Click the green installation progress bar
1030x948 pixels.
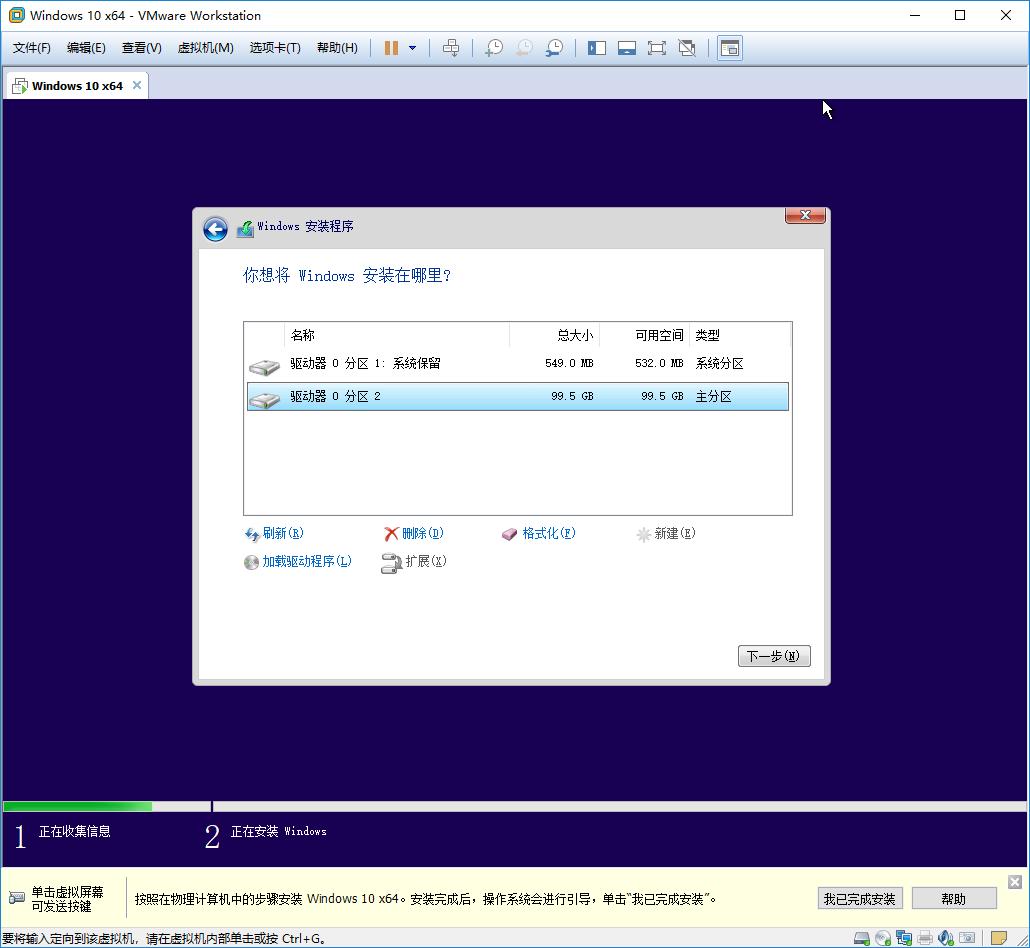pos(76,806)
